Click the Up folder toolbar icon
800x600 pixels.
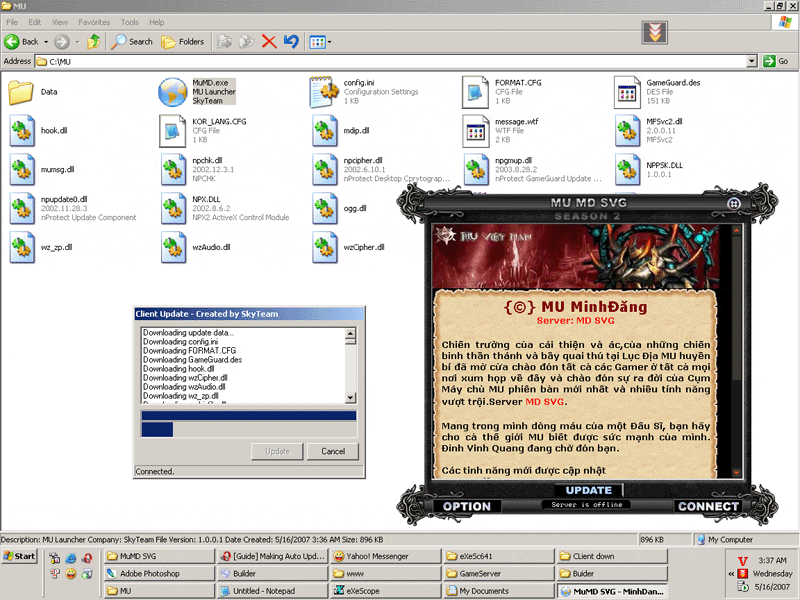(x=93, y=42)
